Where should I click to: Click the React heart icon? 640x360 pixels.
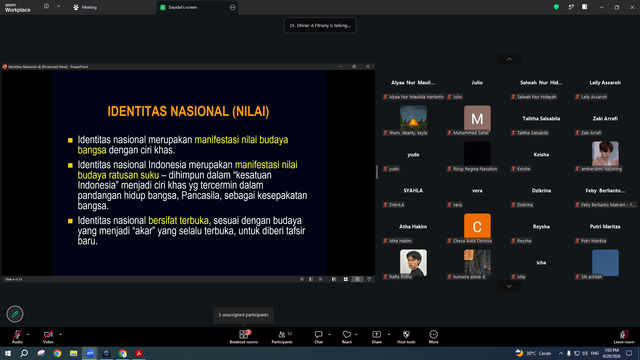[347, 334]
